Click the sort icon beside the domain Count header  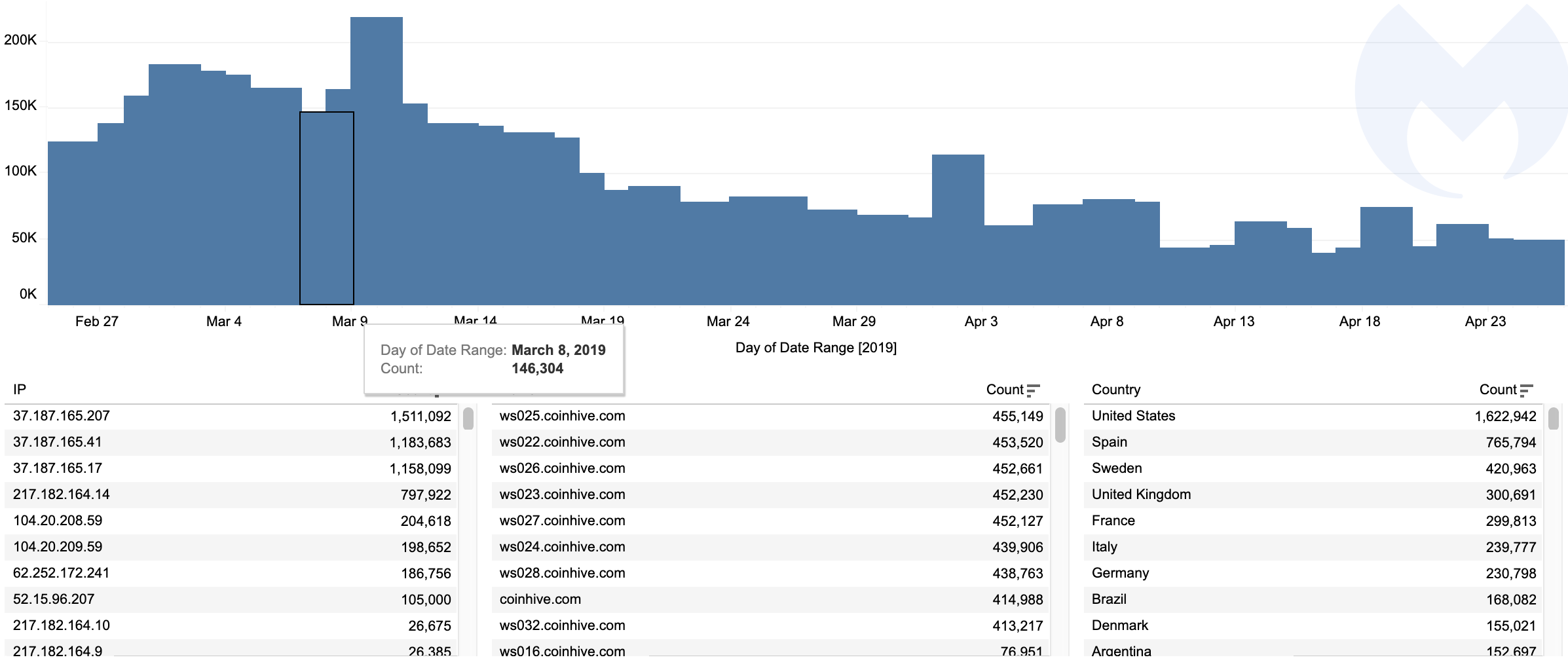pos(1033,390)
